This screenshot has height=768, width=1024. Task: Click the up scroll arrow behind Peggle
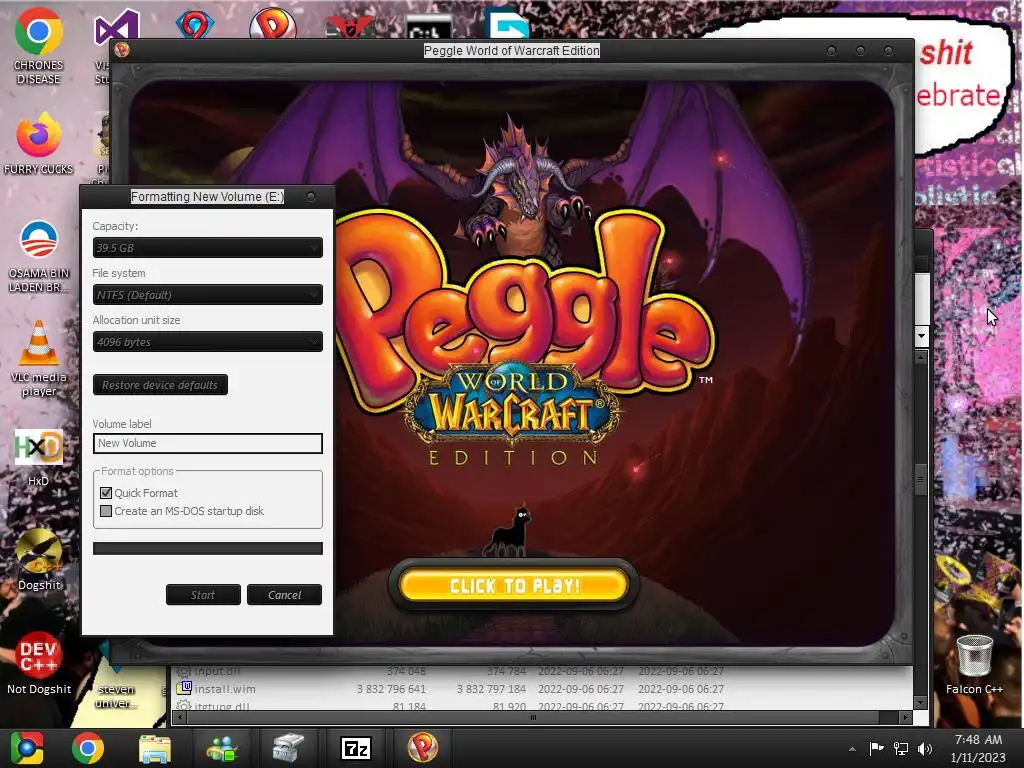(921, 357)
